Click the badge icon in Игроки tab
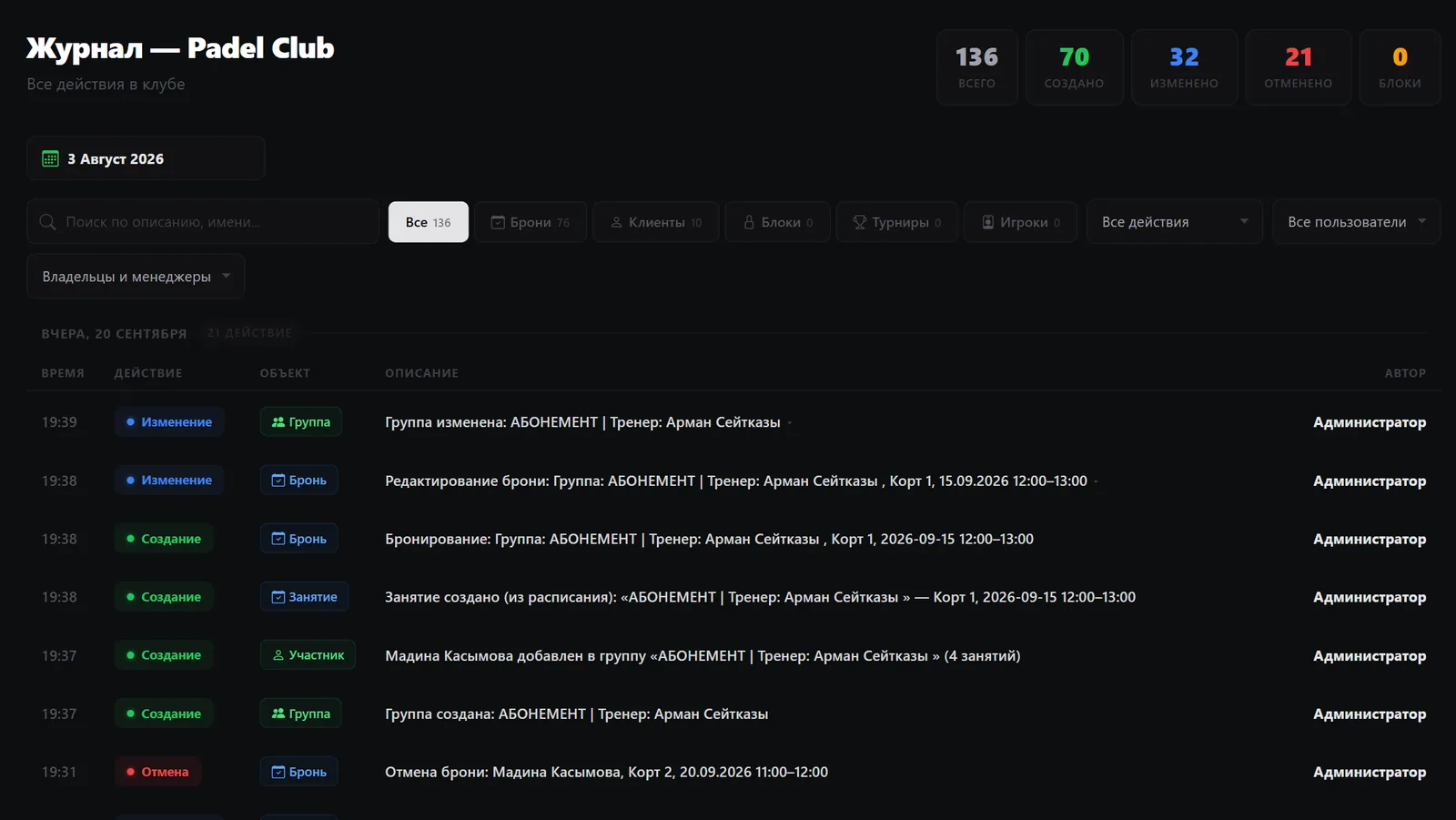Image resolution: width=1456 pixels, height=820 pixels. click(x=987, y=222)
